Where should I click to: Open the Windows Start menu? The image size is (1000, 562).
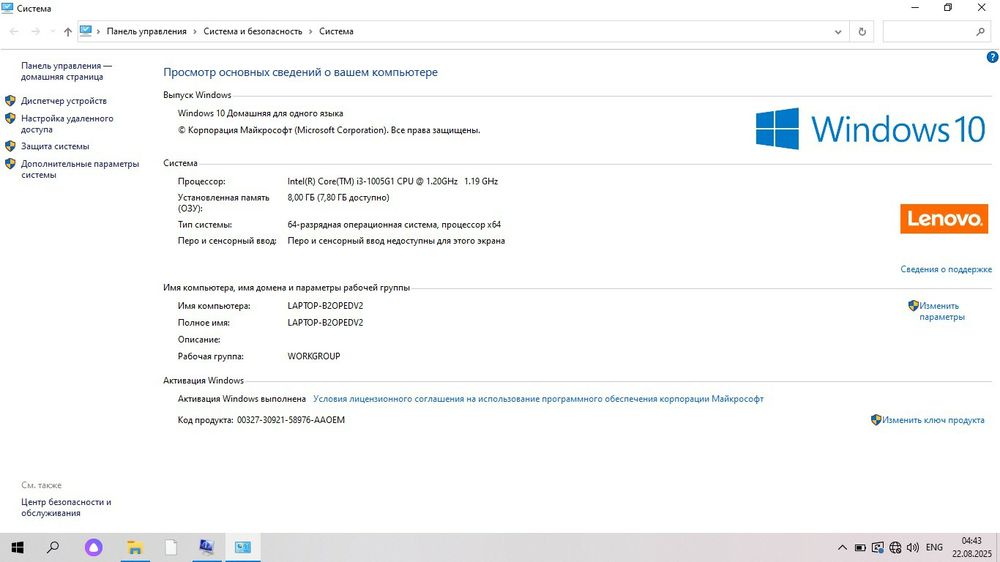[17, 547]
